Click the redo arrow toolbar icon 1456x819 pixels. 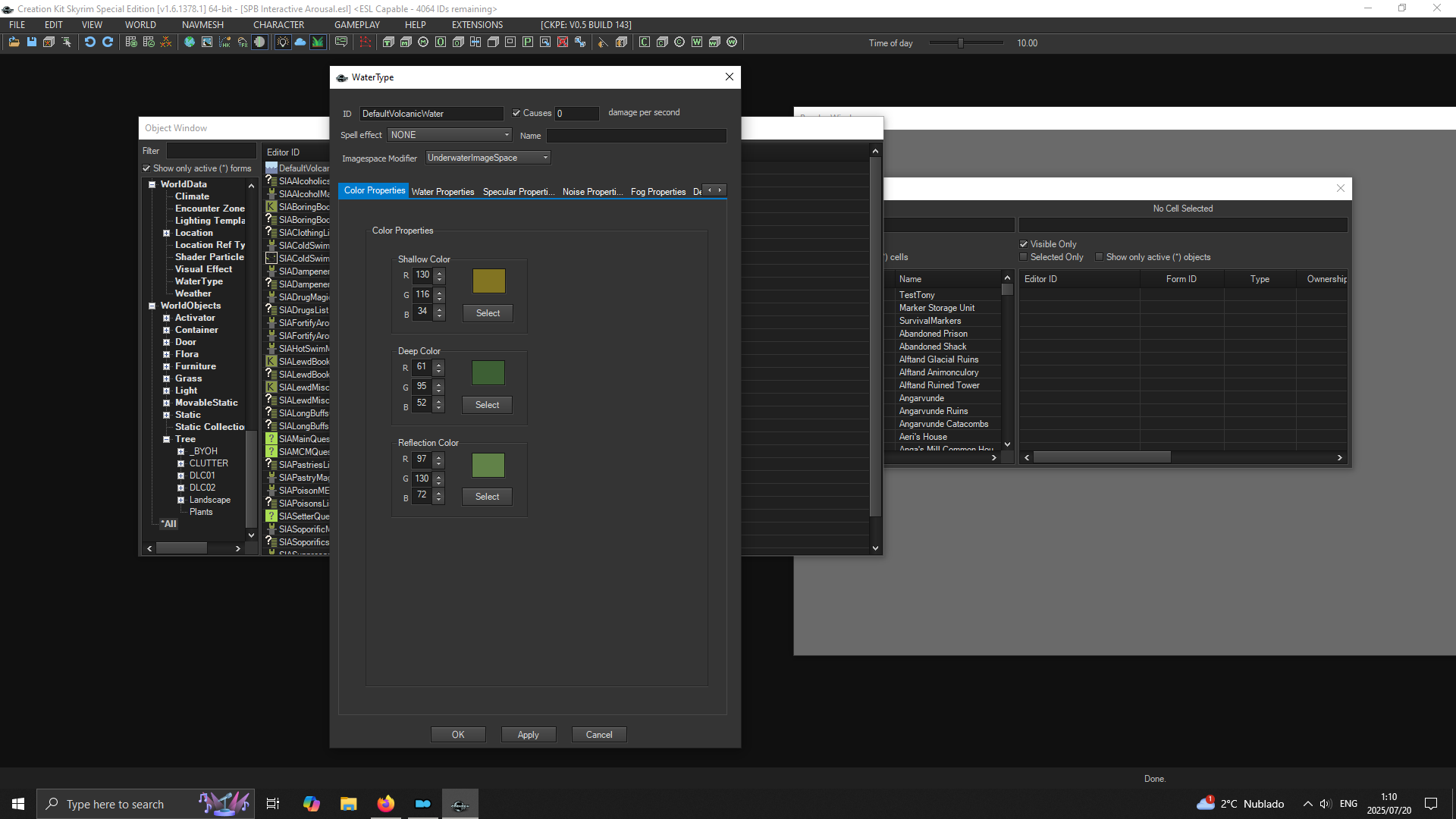(108, 42)
